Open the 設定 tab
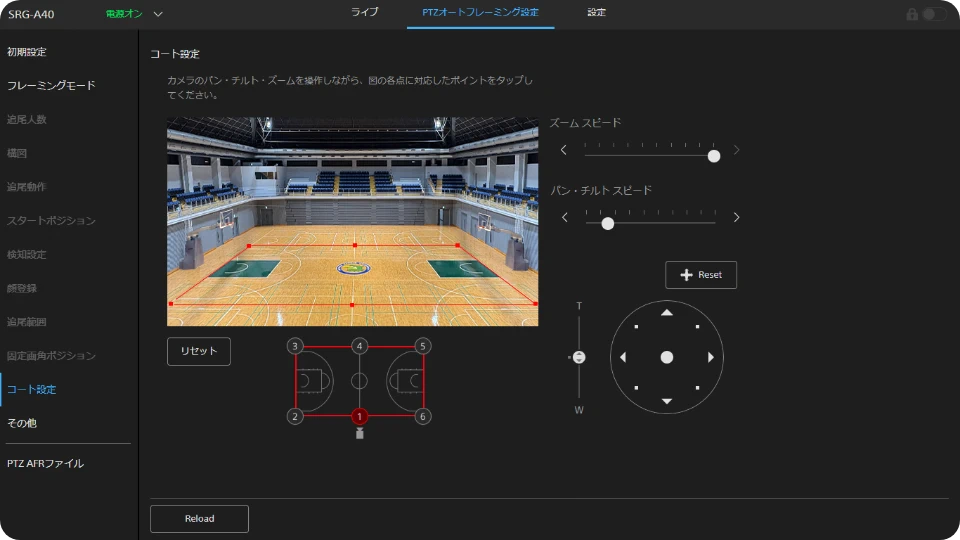The height and width of the screenshot is (540, 960). 596,13
